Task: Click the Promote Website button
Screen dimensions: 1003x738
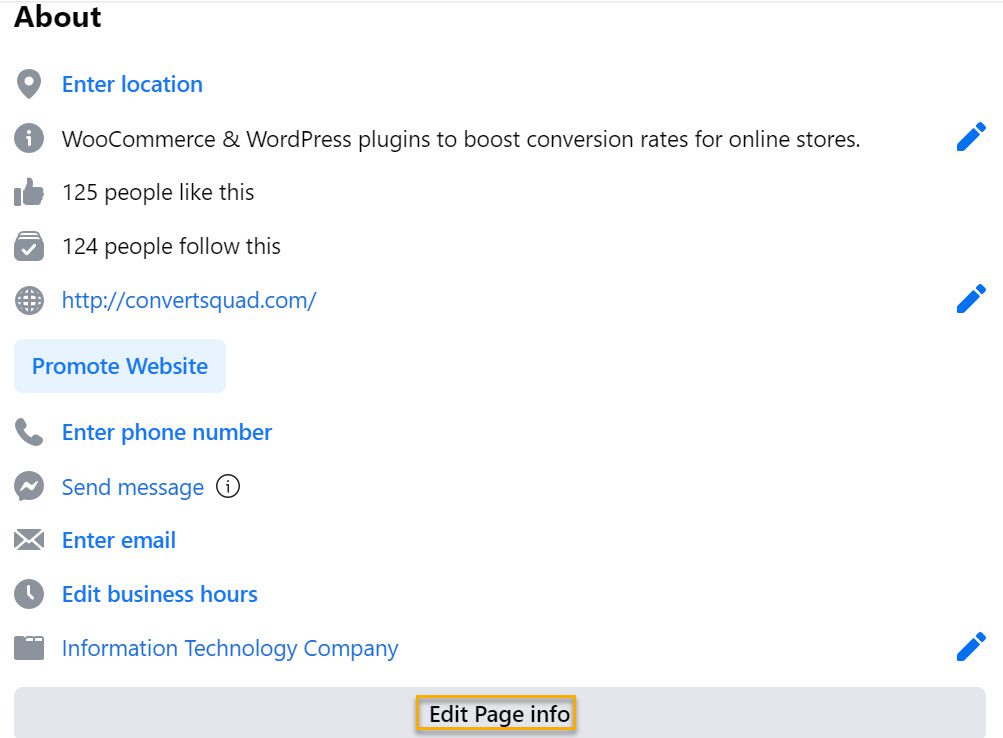Action: coord(120,366)
